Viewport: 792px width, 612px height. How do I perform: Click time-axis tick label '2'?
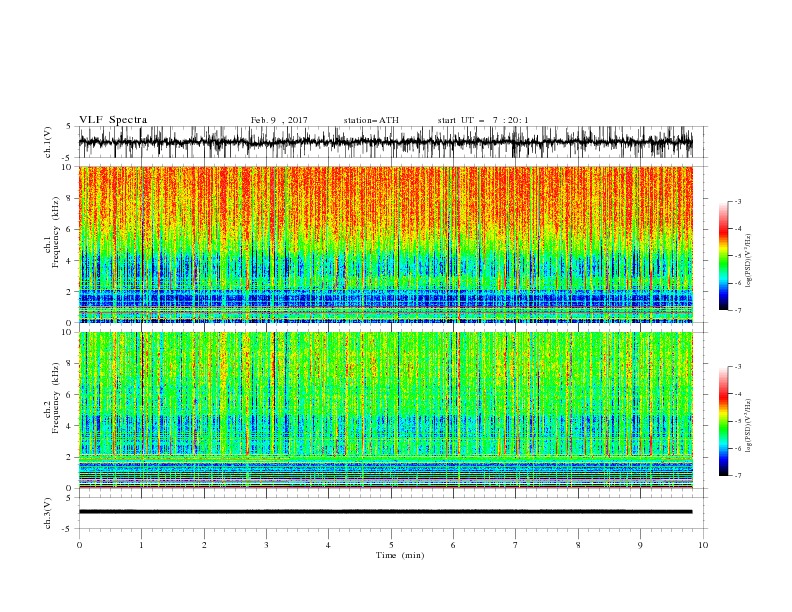point(204,545)
